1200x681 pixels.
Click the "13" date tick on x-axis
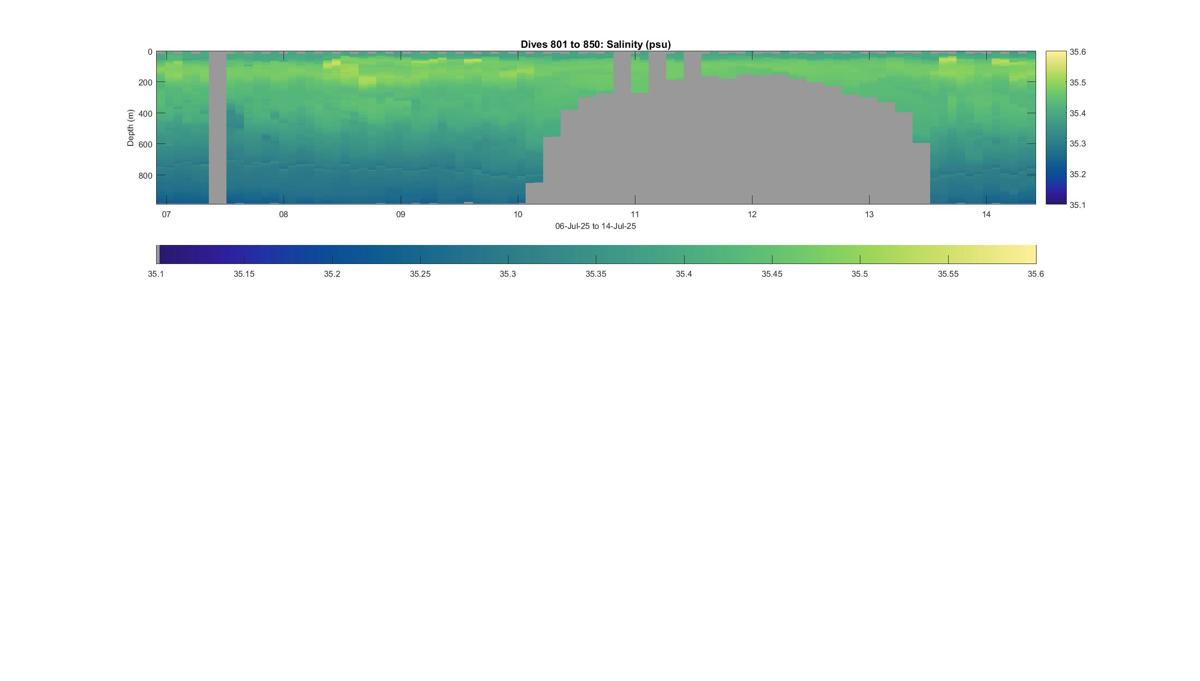(x=869, y=214)
